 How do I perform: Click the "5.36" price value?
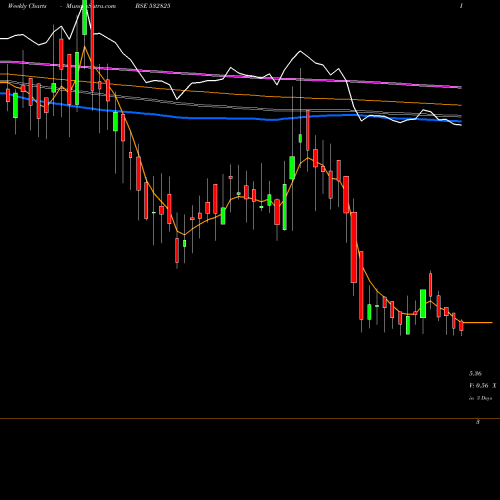(475, 373)
